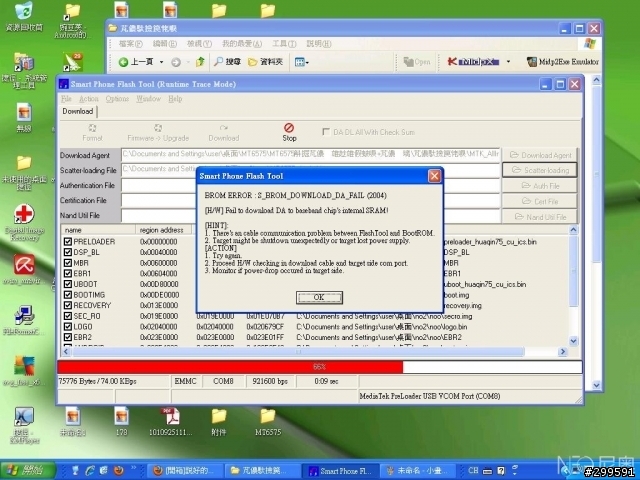The width and height of the screenshot is (640, 480).
Task: Open File menu in Flash Tool
Action: coord(66,99)
